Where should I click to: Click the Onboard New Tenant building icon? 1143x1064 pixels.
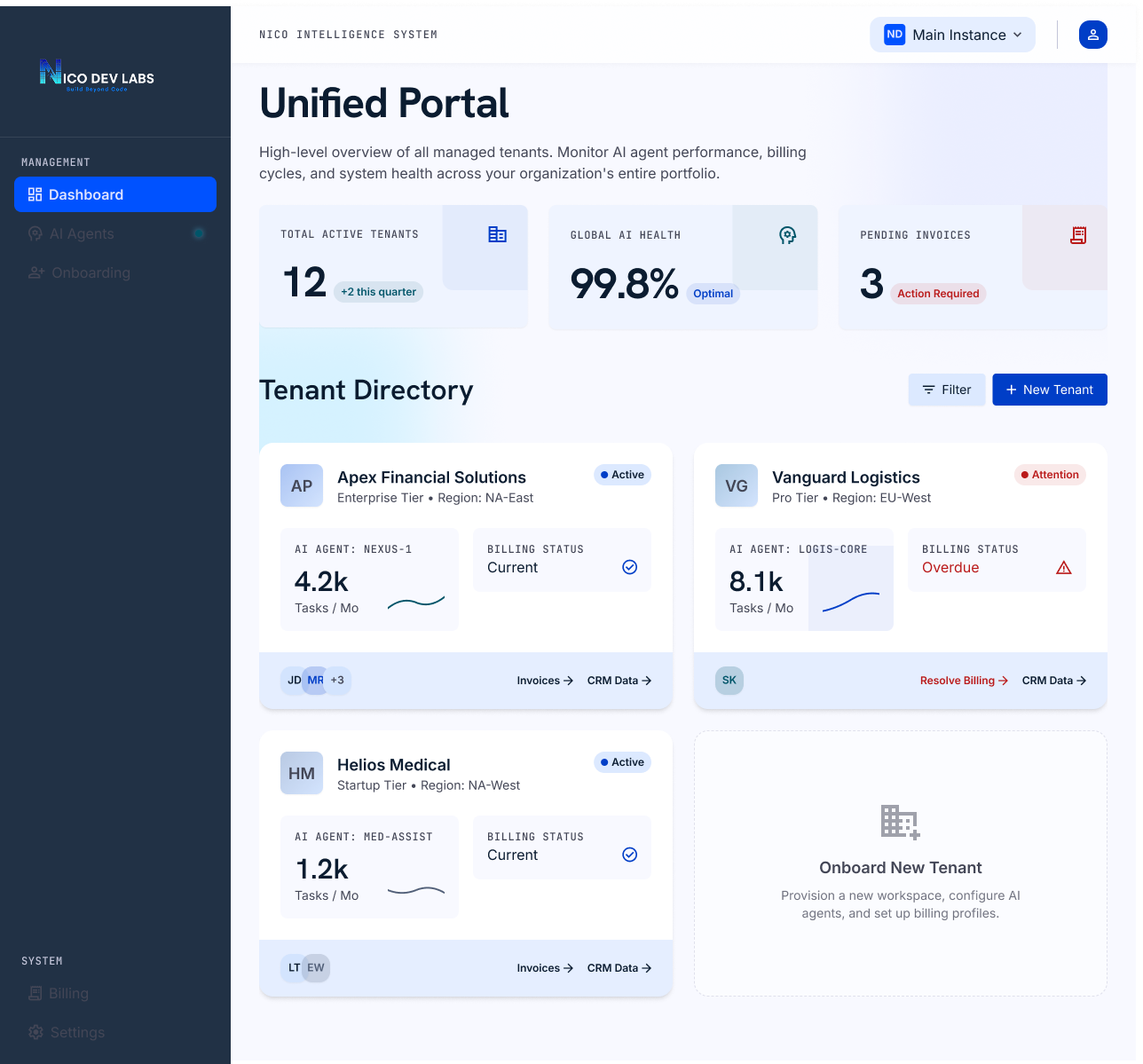pyautogui.click(x=901, y=822)
